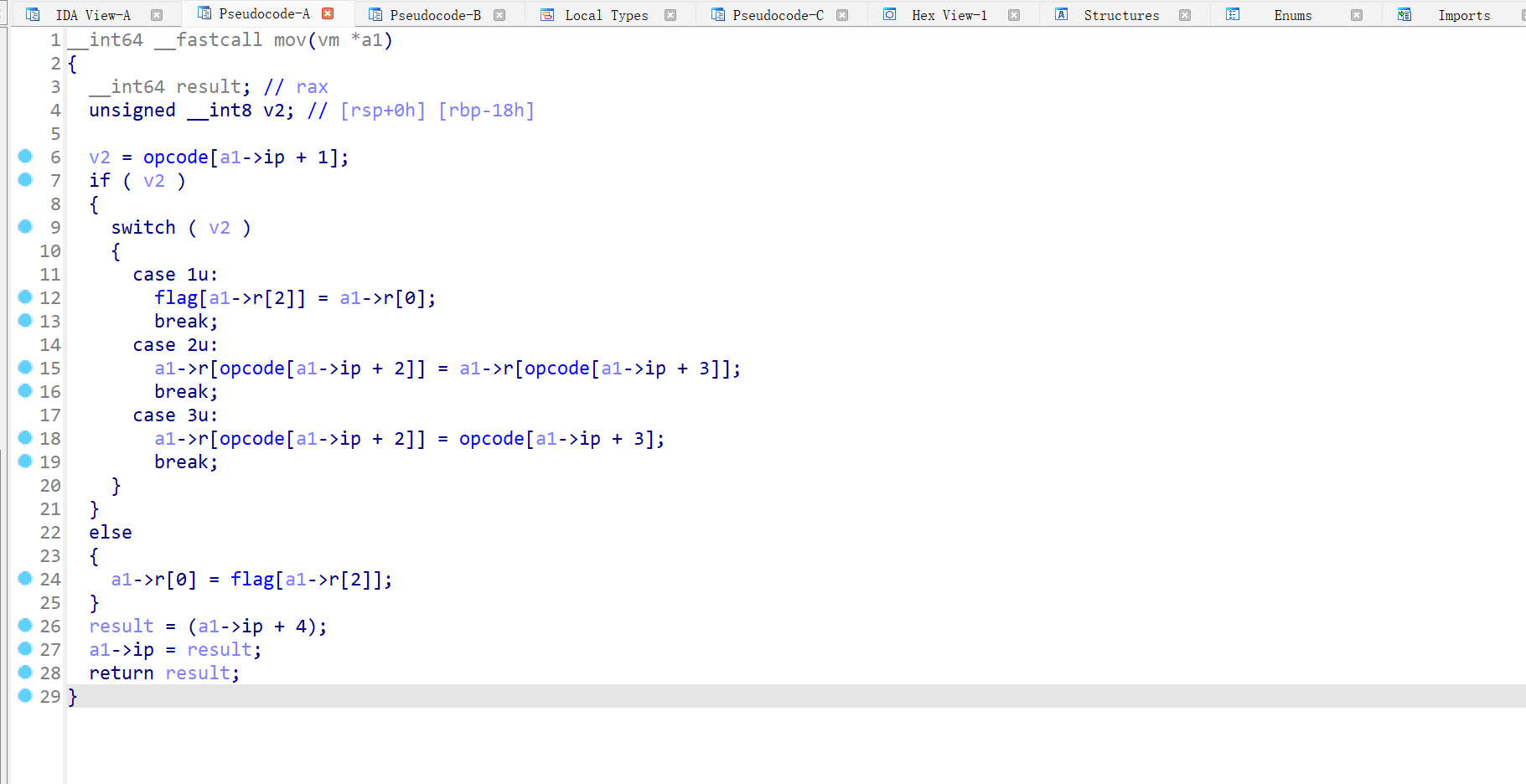Click the function name mov on line 1
Viewport: 1526px width, 784px height.
[x=290, y=40]
